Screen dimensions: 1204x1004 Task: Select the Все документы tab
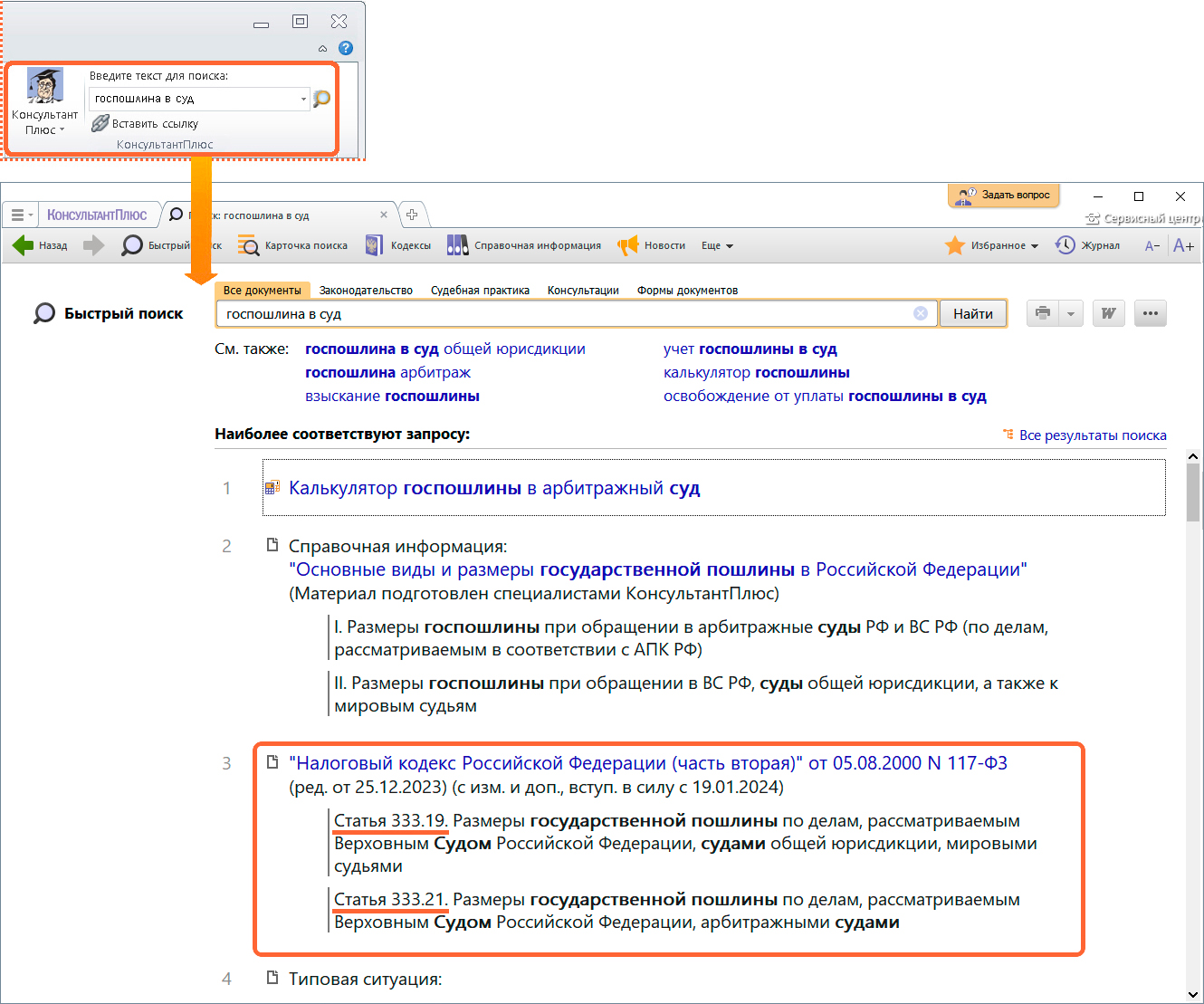262,290
